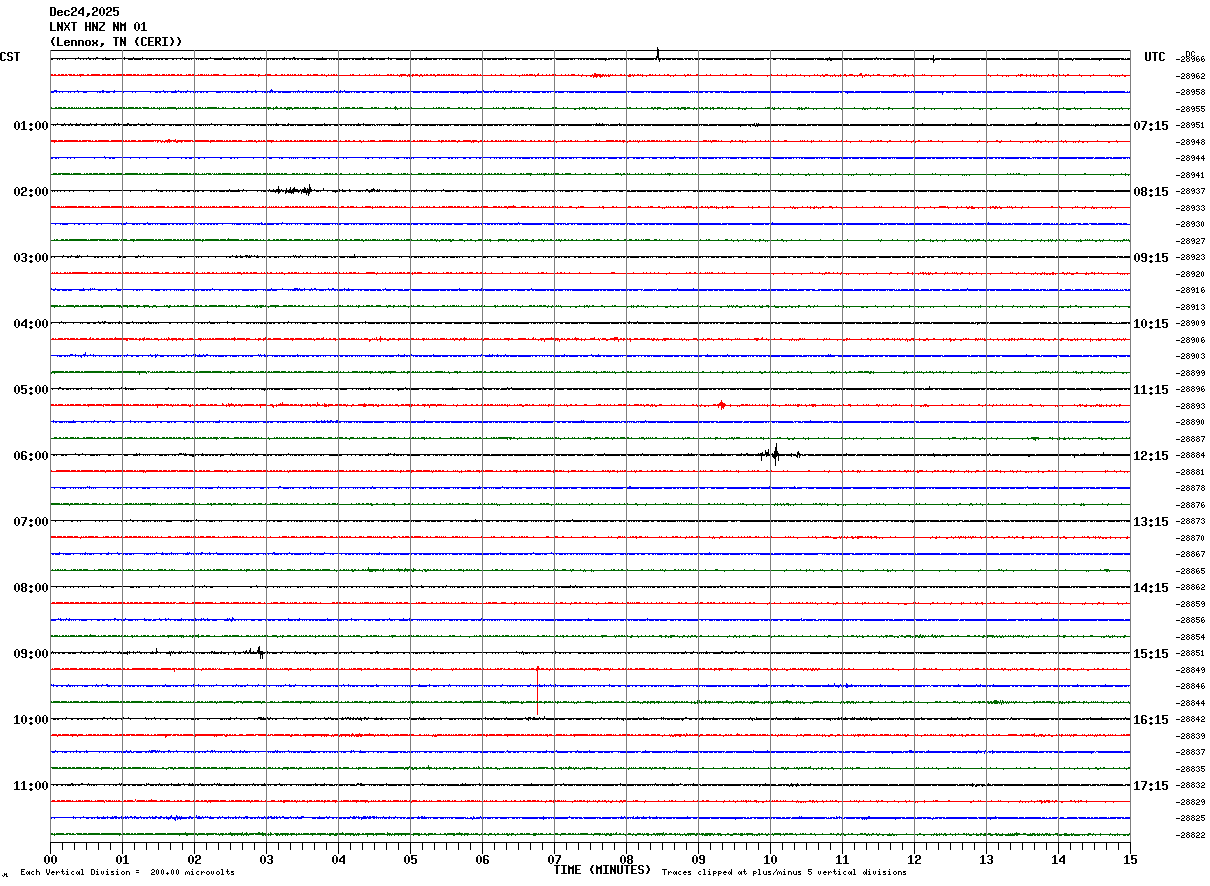Viewport: 1210px width, 886px height.
Task: Click the Dec24,2025 date label
Action: [84, 12]
